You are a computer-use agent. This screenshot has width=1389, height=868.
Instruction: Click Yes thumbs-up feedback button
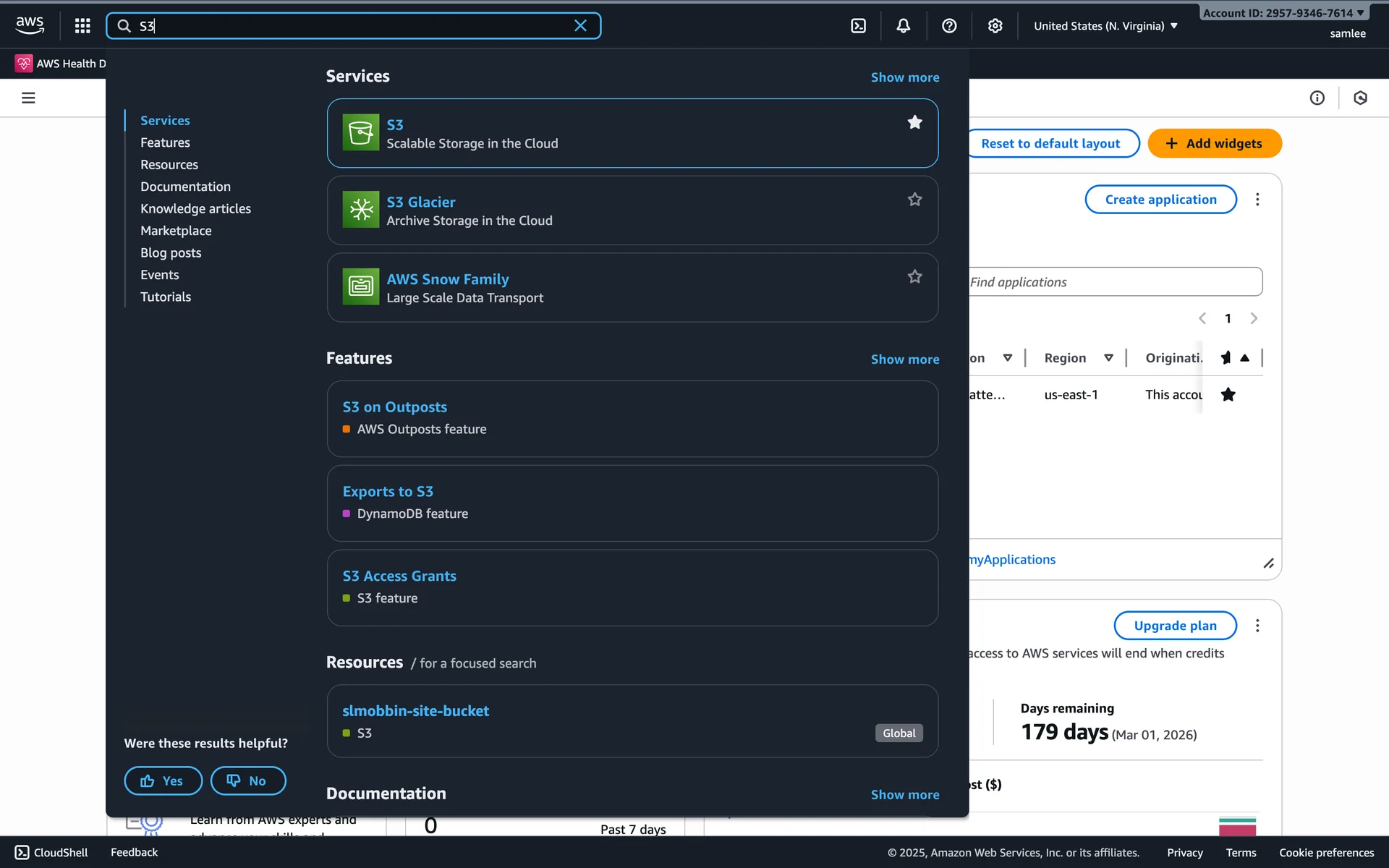[x=163, y=780]
